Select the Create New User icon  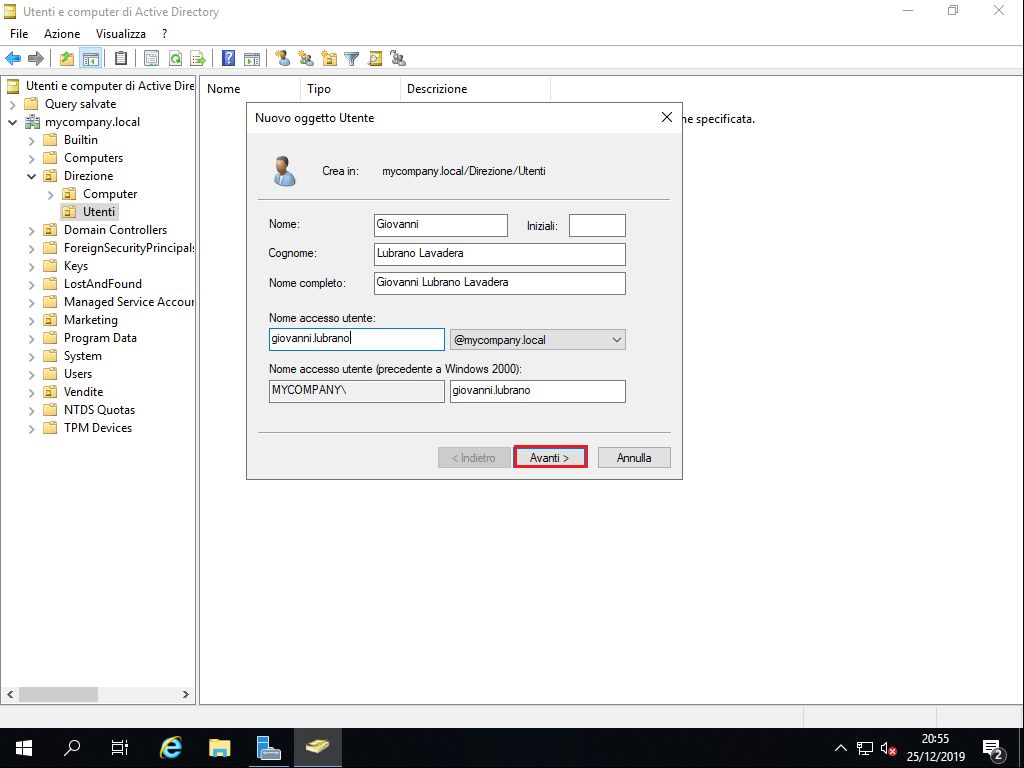coord(283,57)
